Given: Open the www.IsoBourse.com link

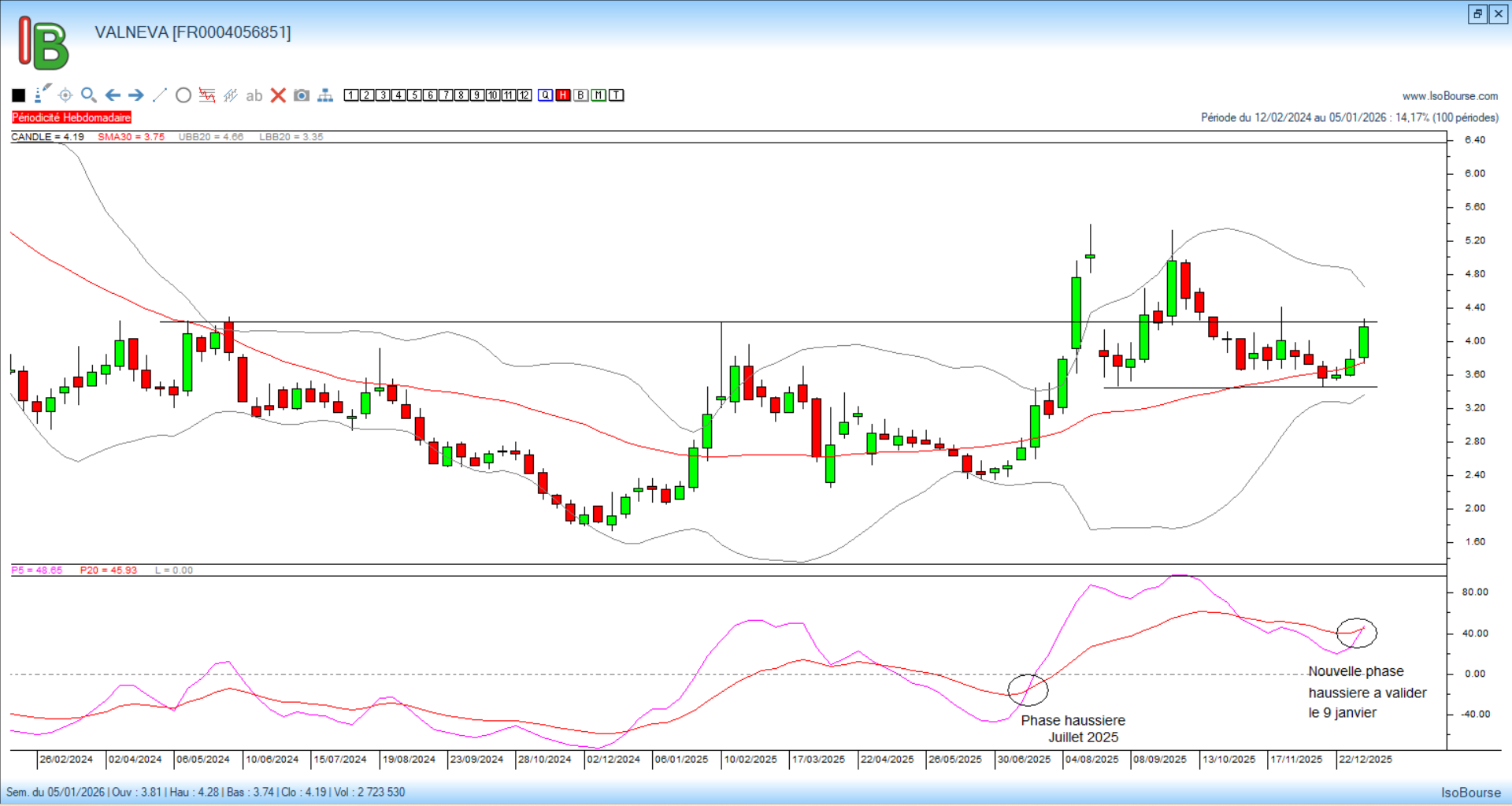Looking at the screenshot, I should point(1450,96).
